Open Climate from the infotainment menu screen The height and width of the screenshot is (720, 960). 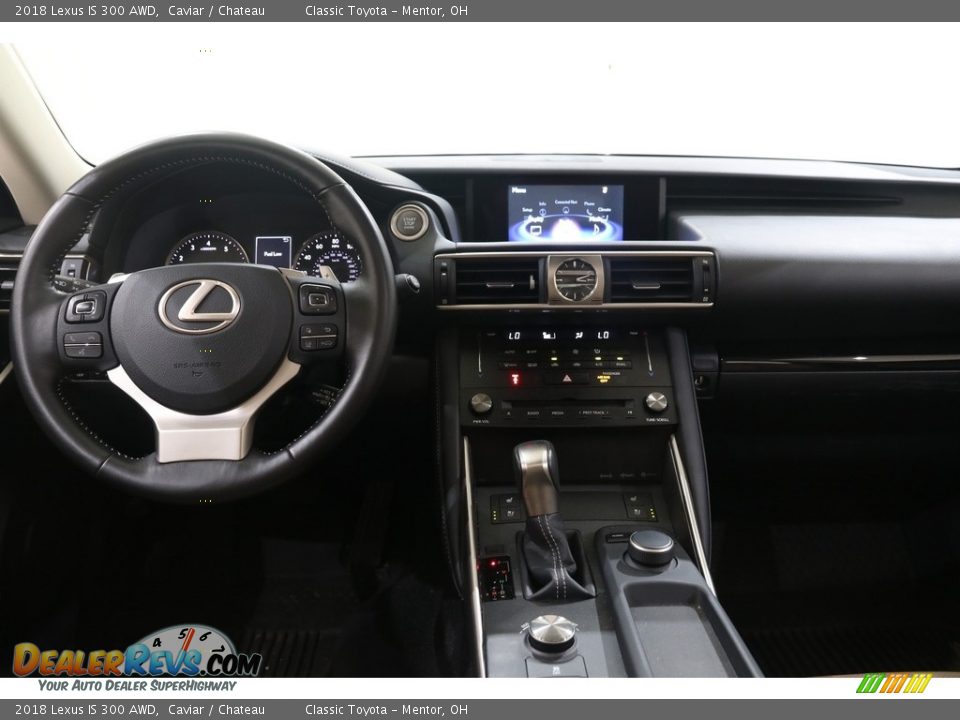[x=605, y=210]
